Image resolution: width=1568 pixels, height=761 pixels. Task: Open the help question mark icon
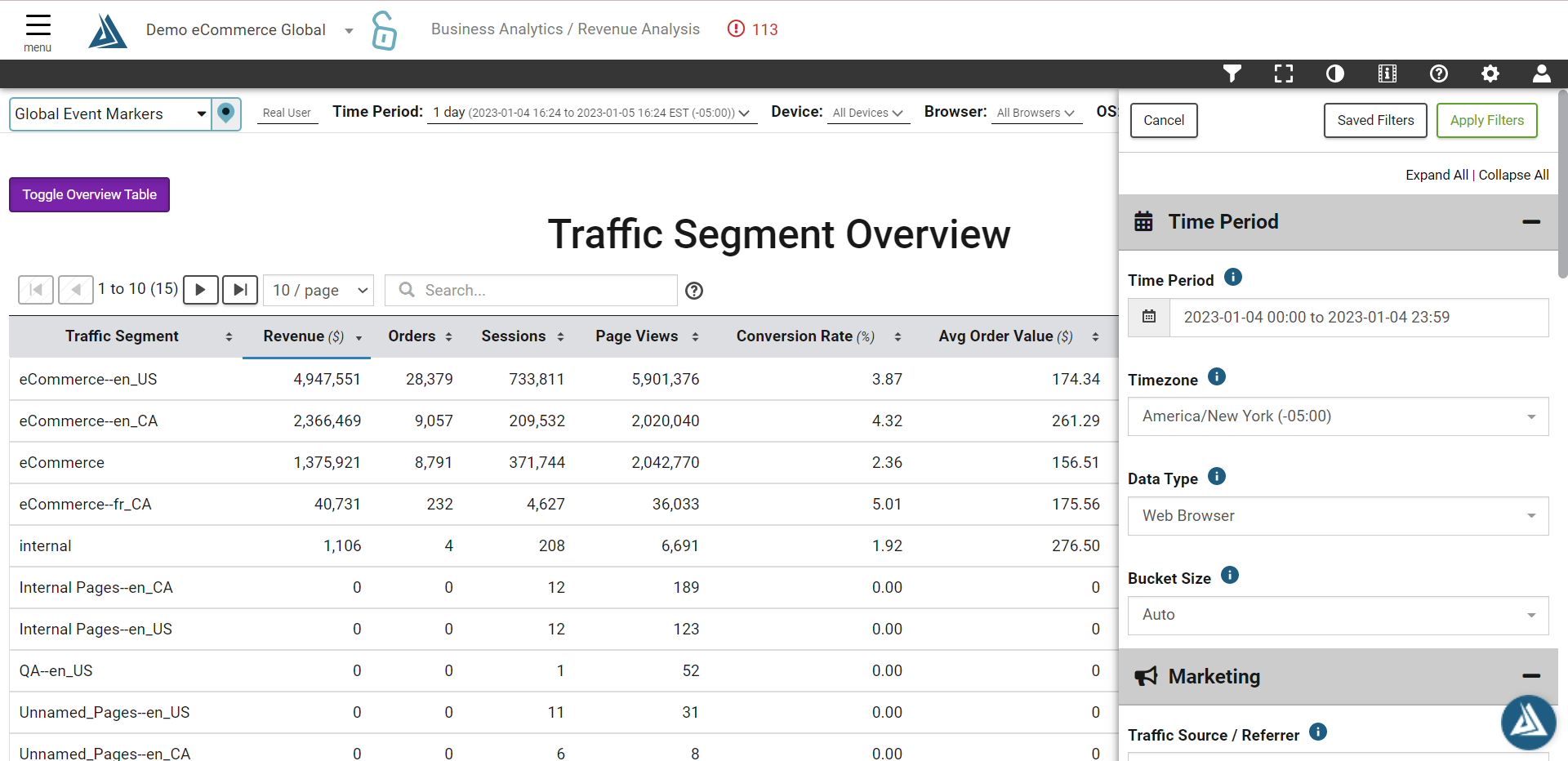(1439, 73)
